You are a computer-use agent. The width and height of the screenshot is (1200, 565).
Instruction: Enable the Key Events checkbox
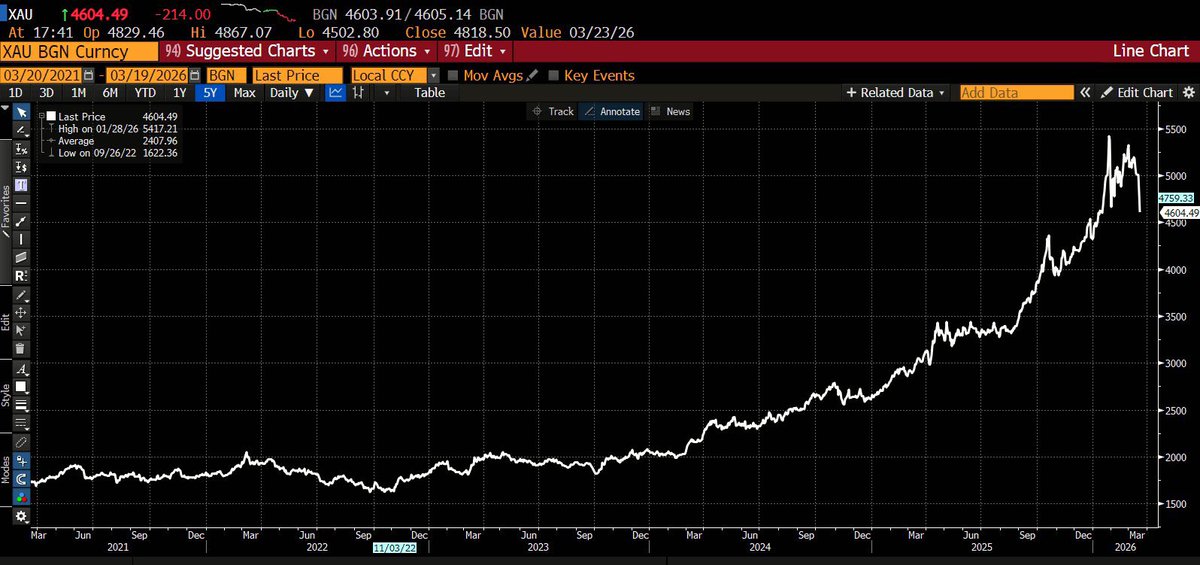(554, 75)
